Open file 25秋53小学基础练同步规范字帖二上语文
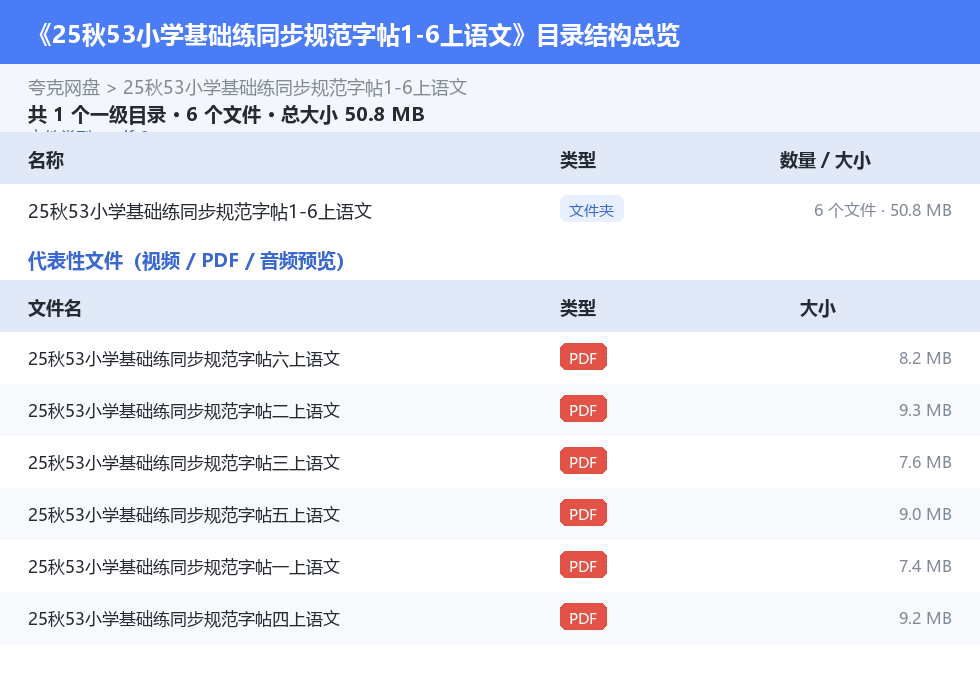 point(184,411)
